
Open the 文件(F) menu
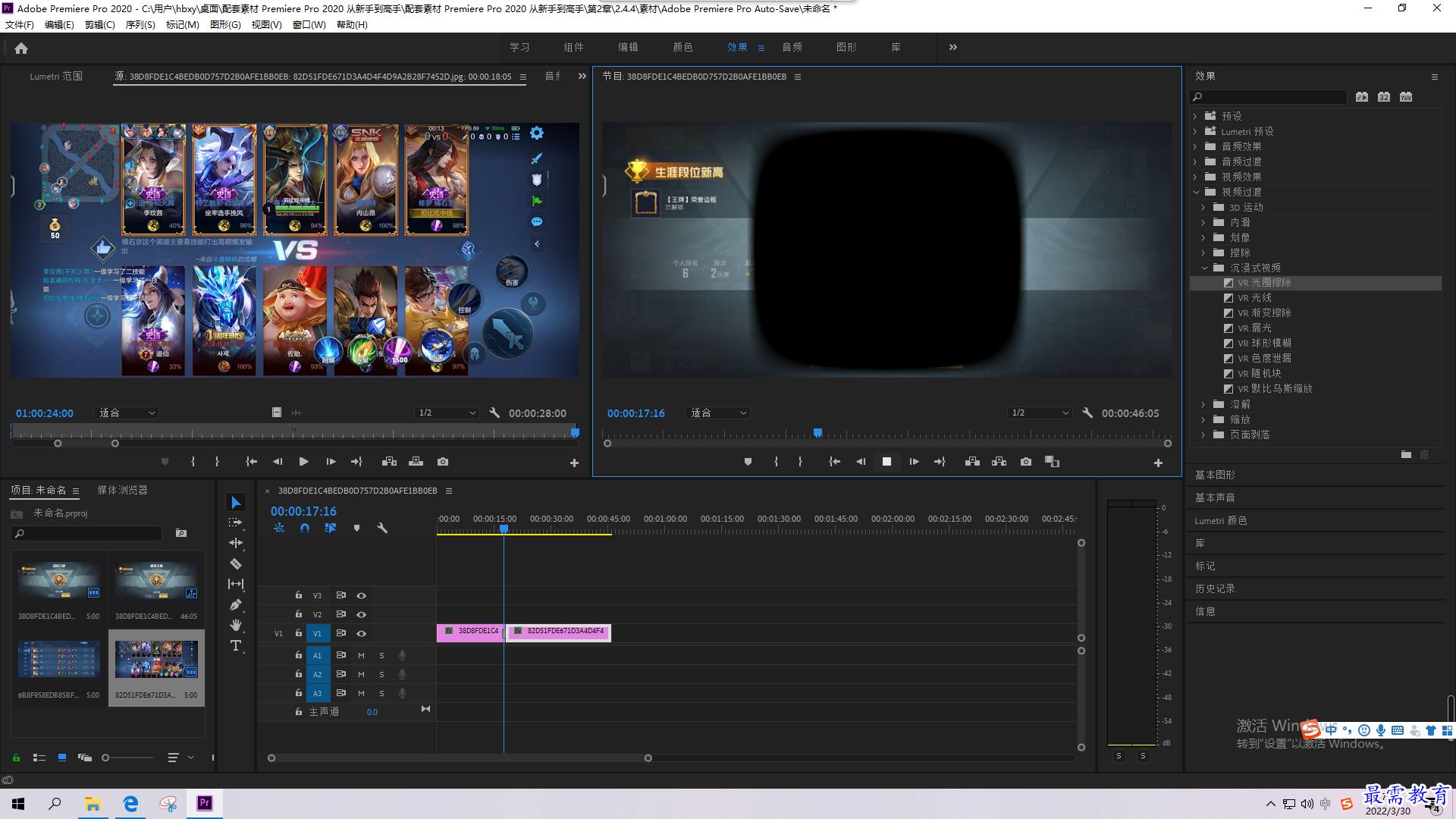pyautogui.click(x=19, y=24)
